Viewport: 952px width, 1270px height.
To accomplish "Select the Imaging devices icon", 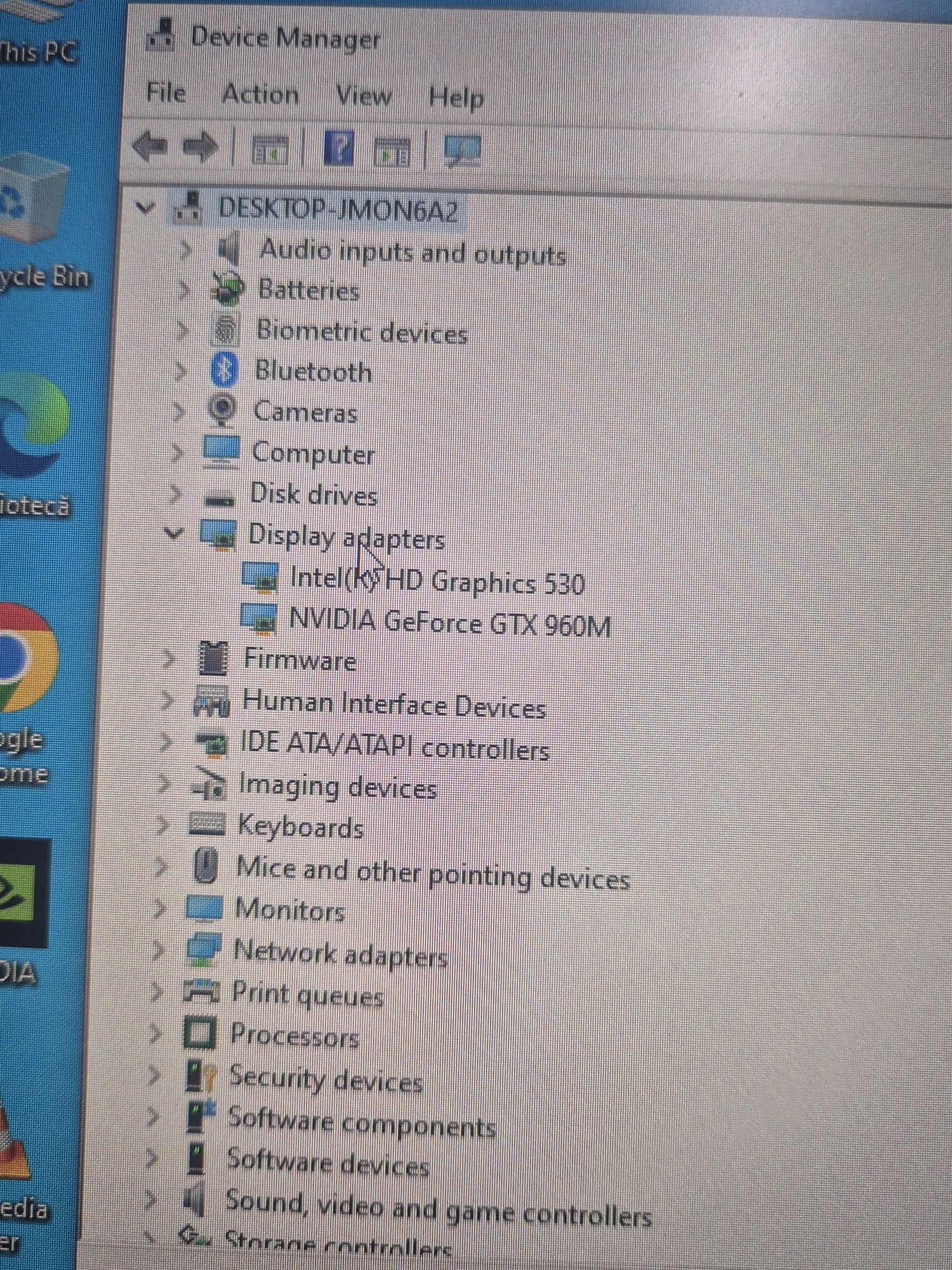I will (208, 784).
